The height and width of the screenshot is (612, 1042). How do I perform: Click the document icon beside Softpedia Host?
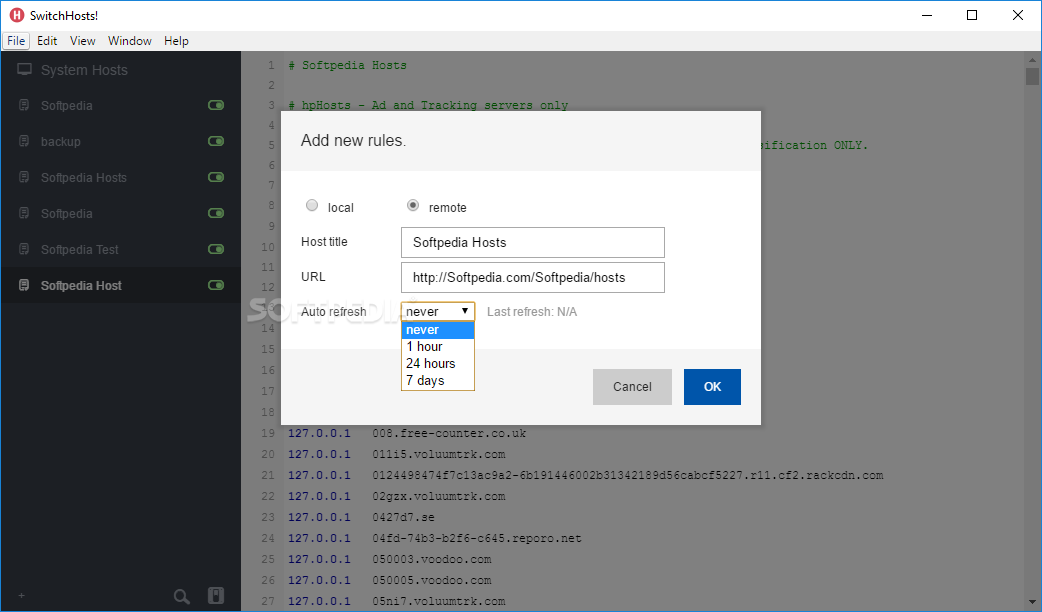[x=24, y=285]
